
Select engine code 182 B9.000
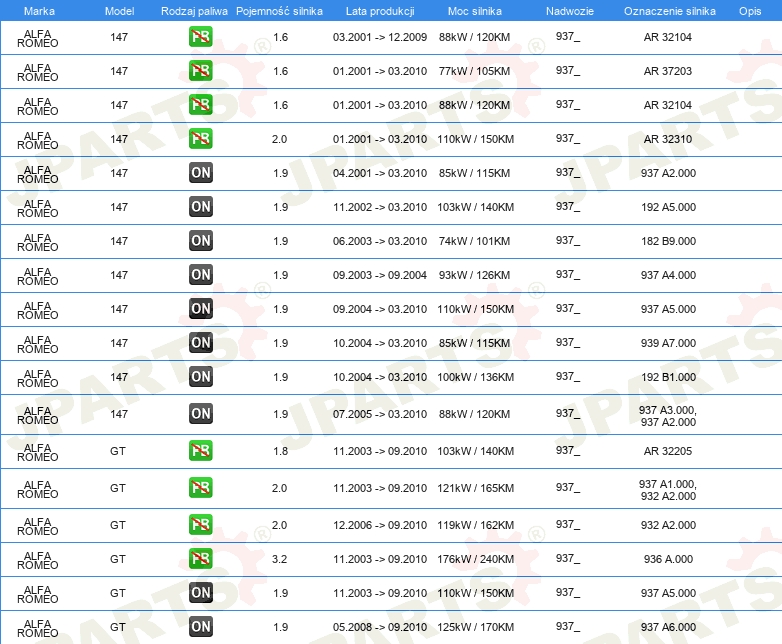pos(668,241)
